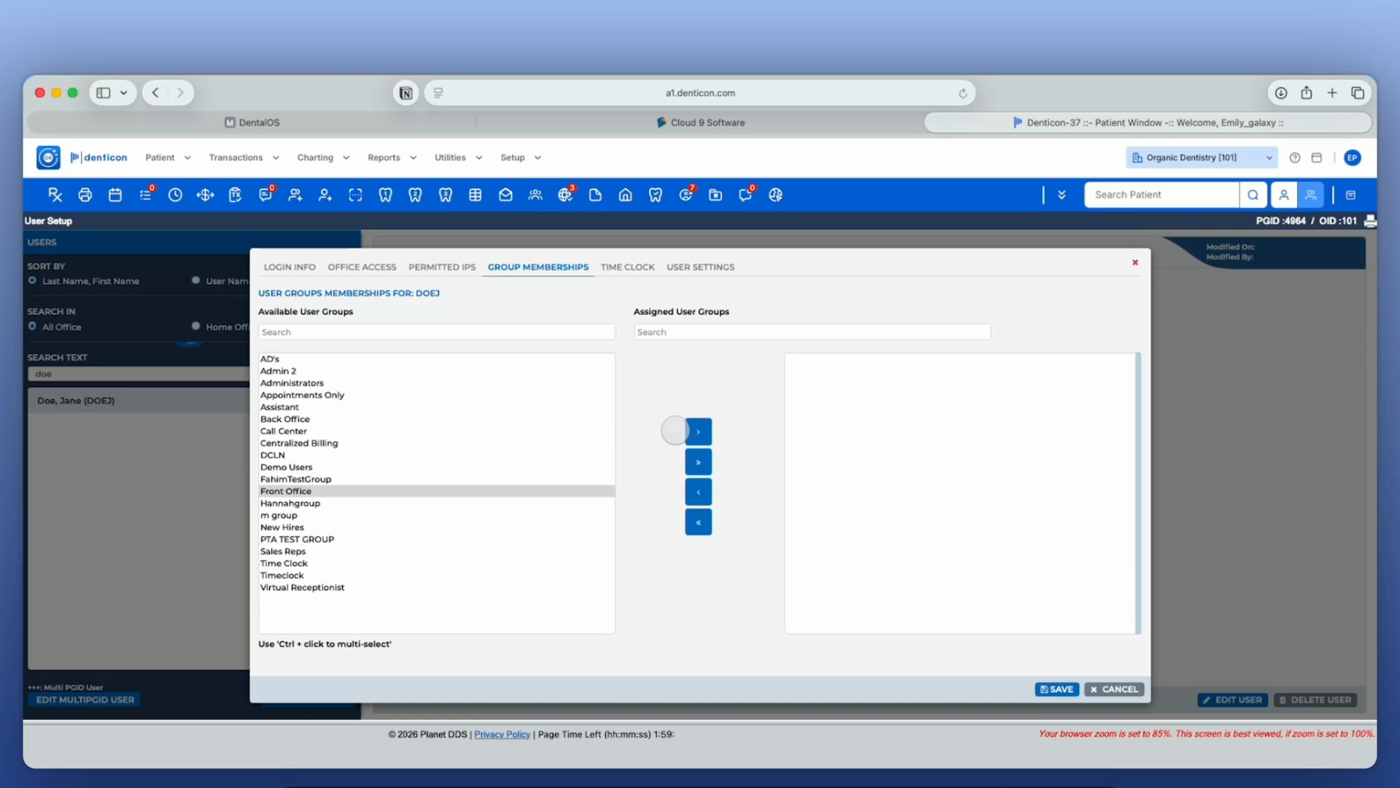The height and width of the screenshot is (788, 1400).
Task: Open the pie chart icon in toolbar
Action: (x=775, y=195)
